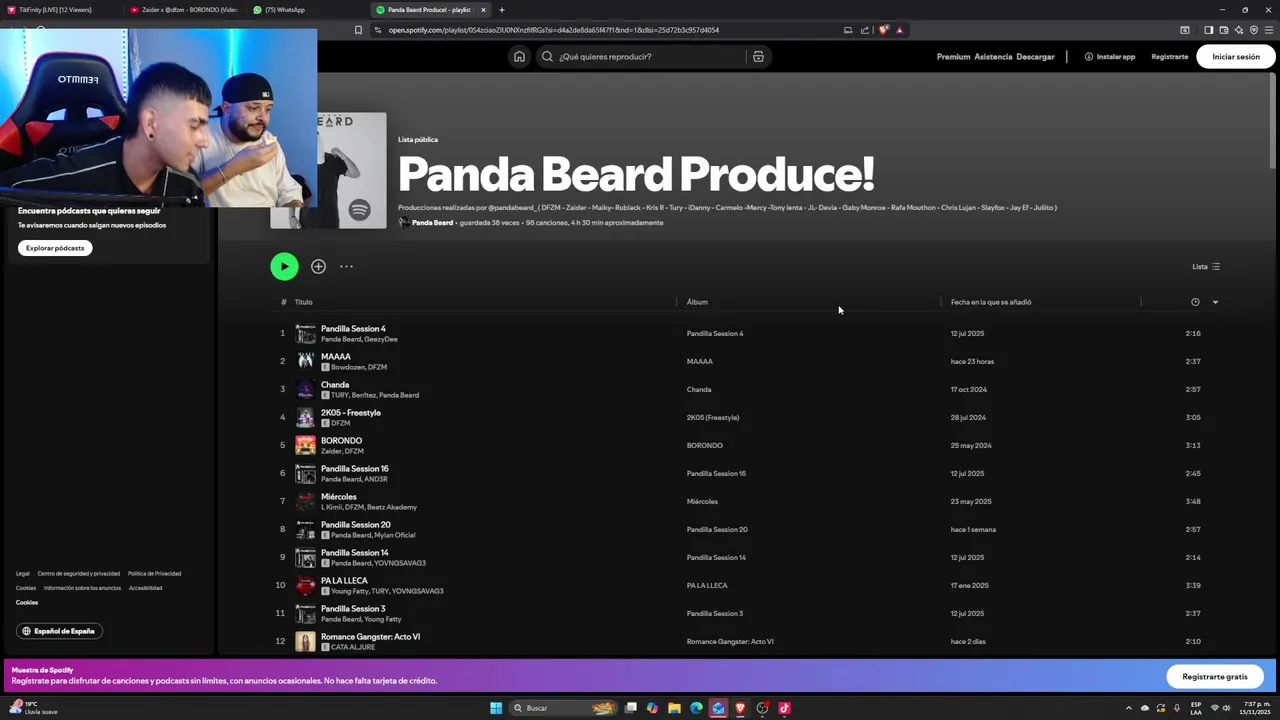Open TikTok app from the taskbar

[784, 708]
